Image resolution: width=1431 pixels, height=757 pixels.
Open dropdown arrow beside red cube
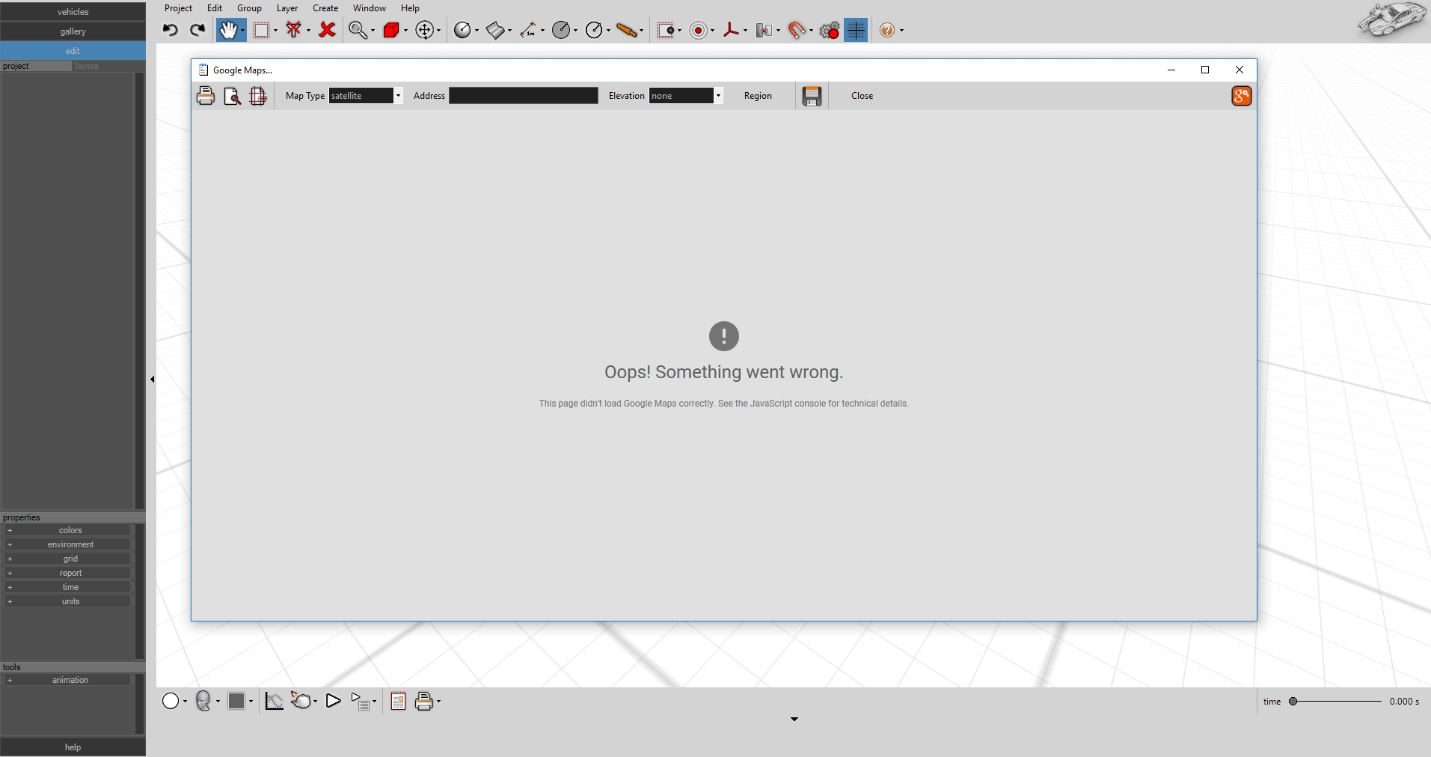[x=405, y=31]
